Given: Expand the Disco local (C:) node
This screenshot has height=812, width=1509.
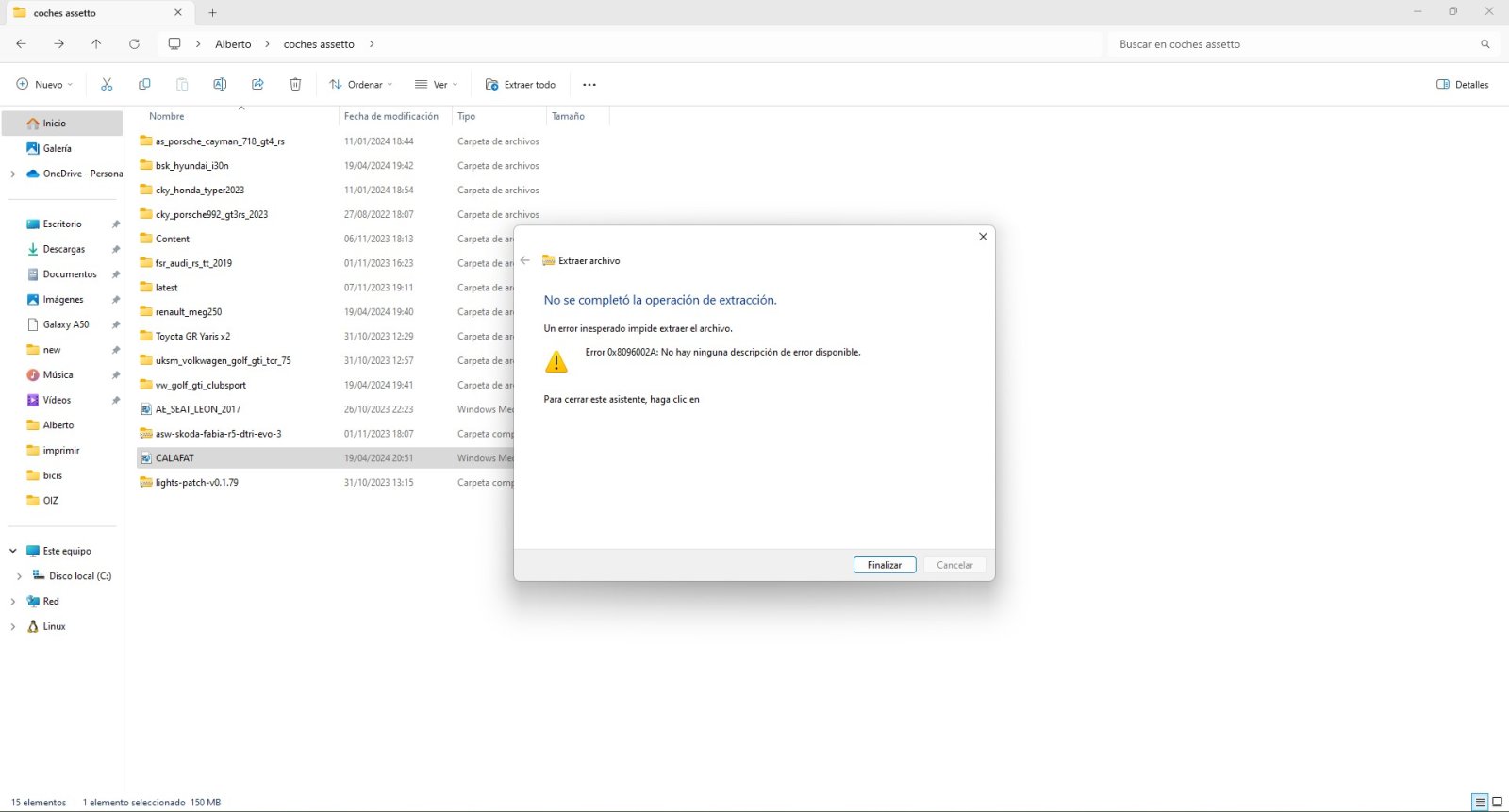Looking at the screenshot, I should [19, 576].
